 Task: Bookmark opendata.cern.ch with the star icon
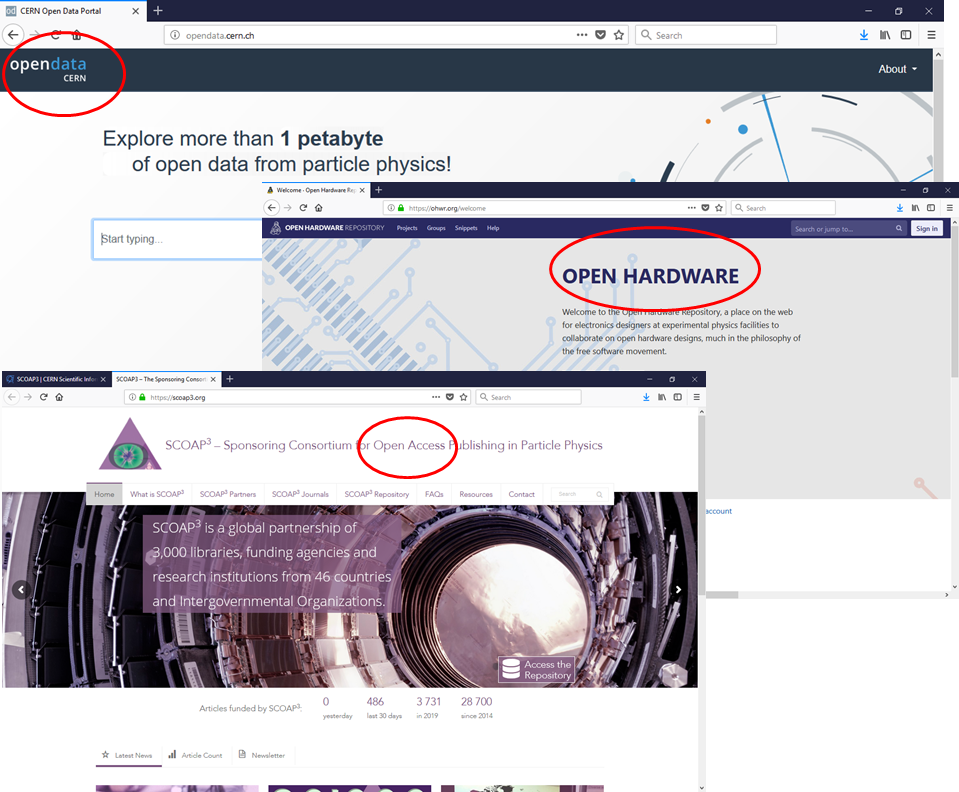[x=619, y=35]
